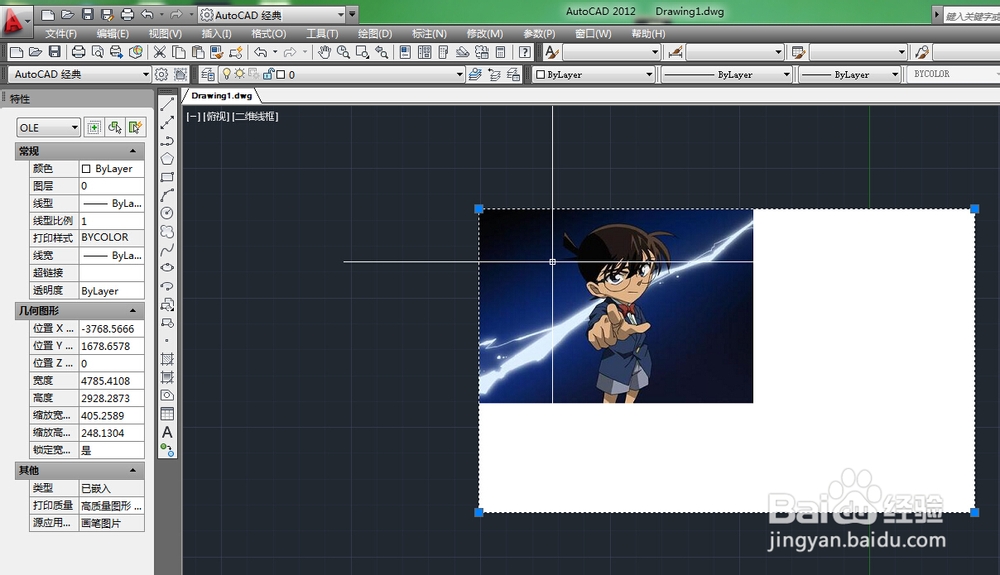Click the 位置 X value -3768.5666
This screenshot has height=575, width=1000.
coord(112,328)
